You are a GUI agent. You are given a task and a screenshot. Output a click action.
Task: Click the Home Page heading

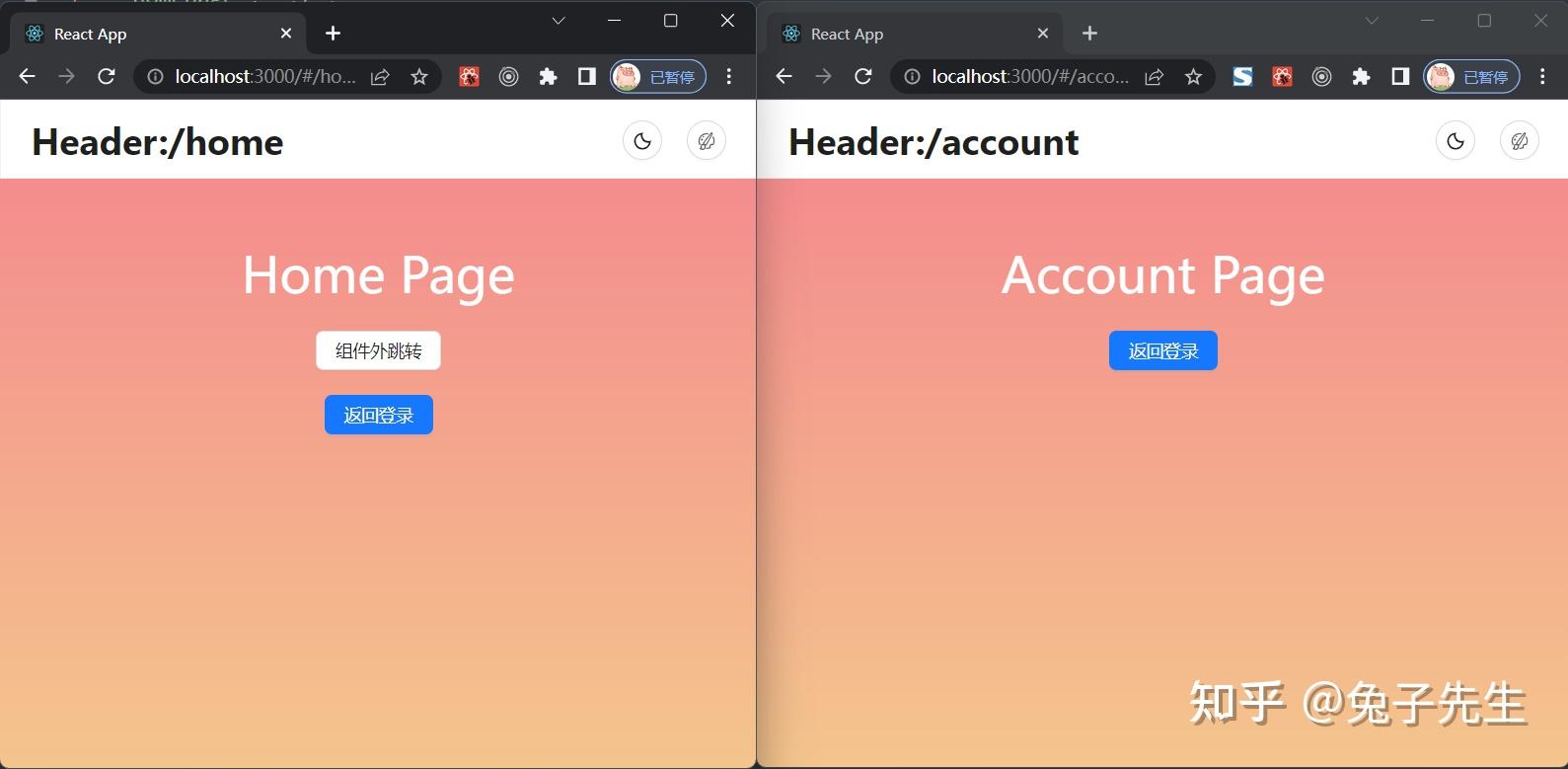click(x=379, y=275)
